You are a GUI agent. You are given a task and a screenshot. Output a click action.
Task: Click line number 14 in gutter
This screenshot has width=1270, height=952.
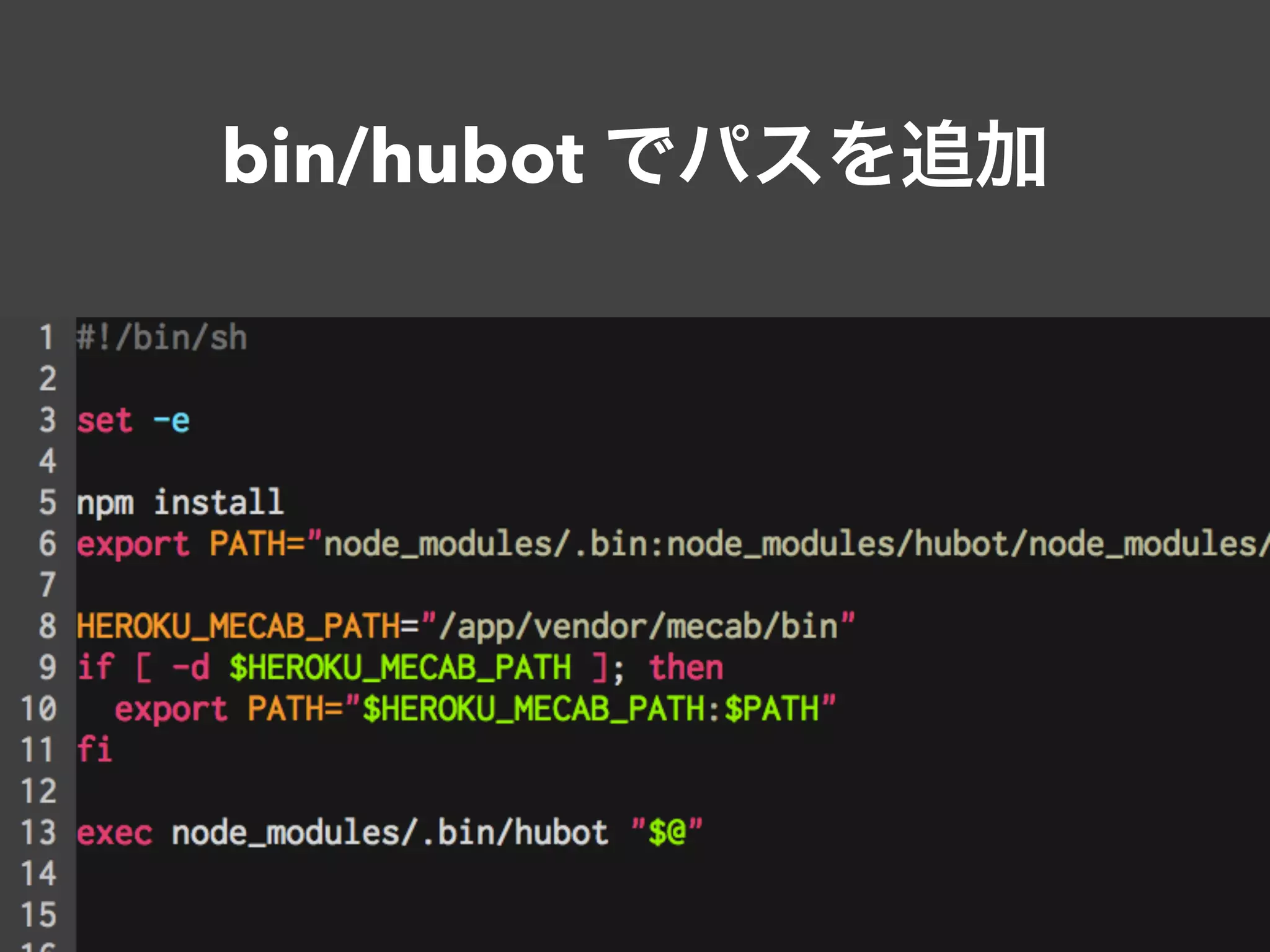[x=38, y=873]
